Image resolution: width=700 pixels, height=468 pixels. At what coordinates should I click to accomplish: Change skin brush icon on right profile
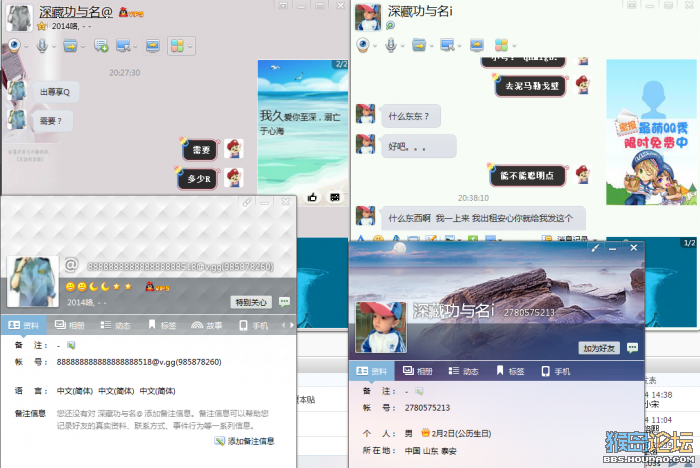click(x=595, y=248)
